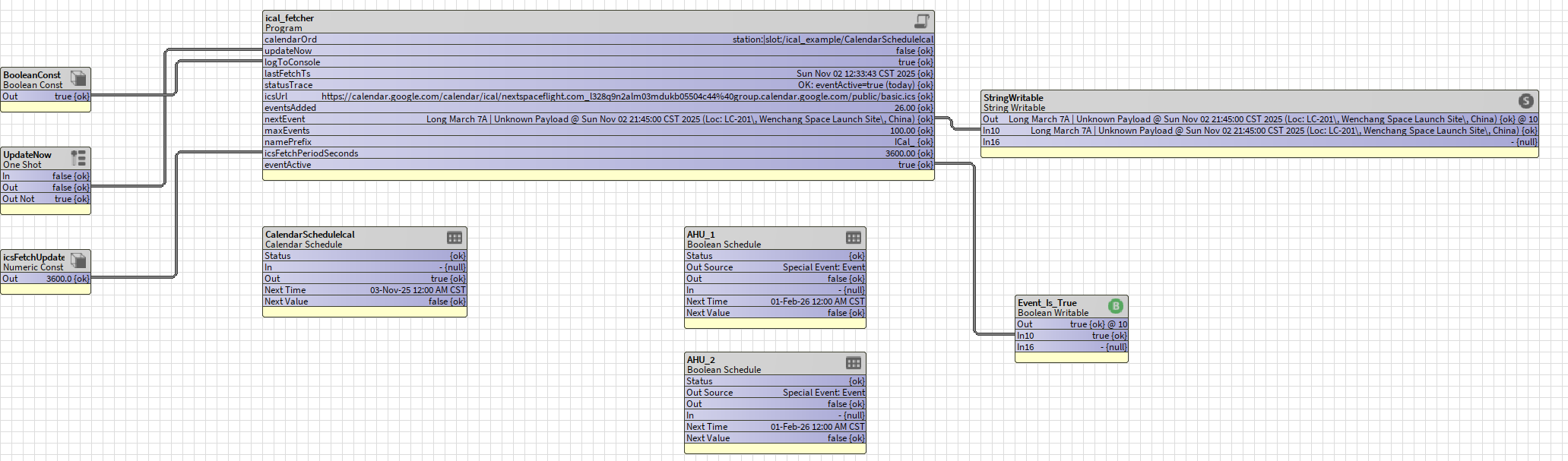Click the BooleanConst component icon
The image size is (1568, 461).
tap(78, 78)
